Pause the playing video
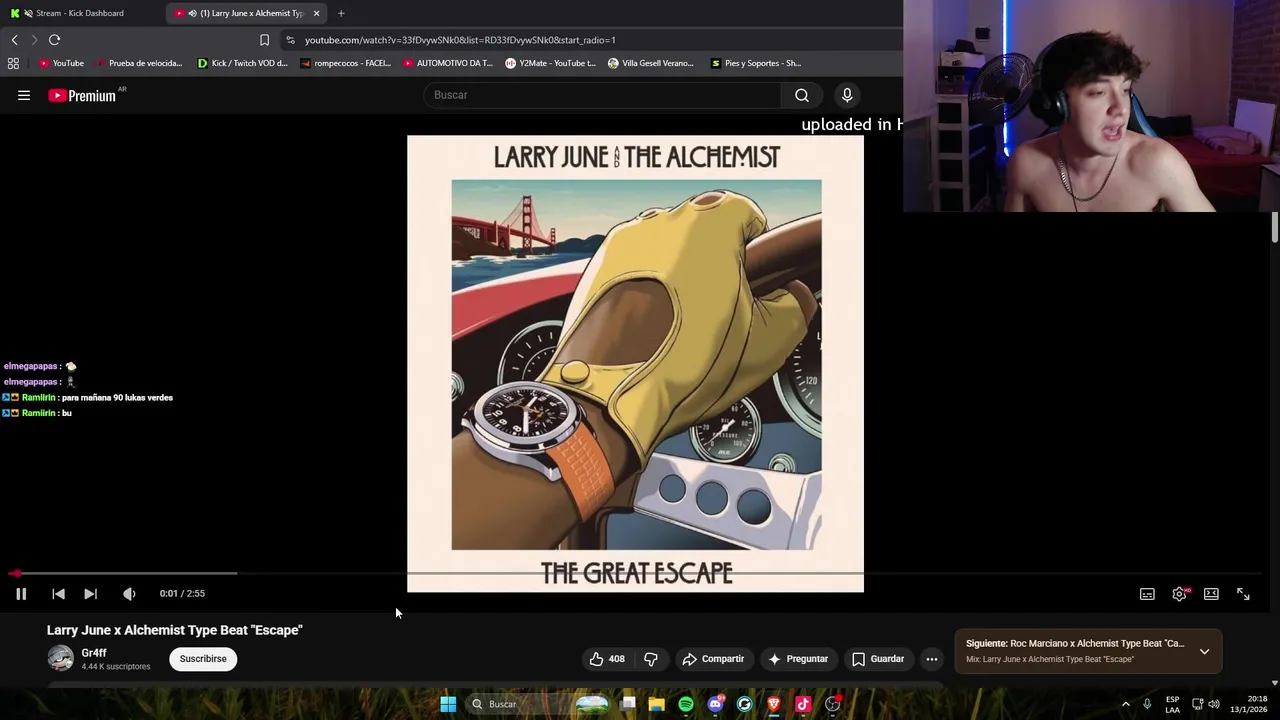 (21, 594)
